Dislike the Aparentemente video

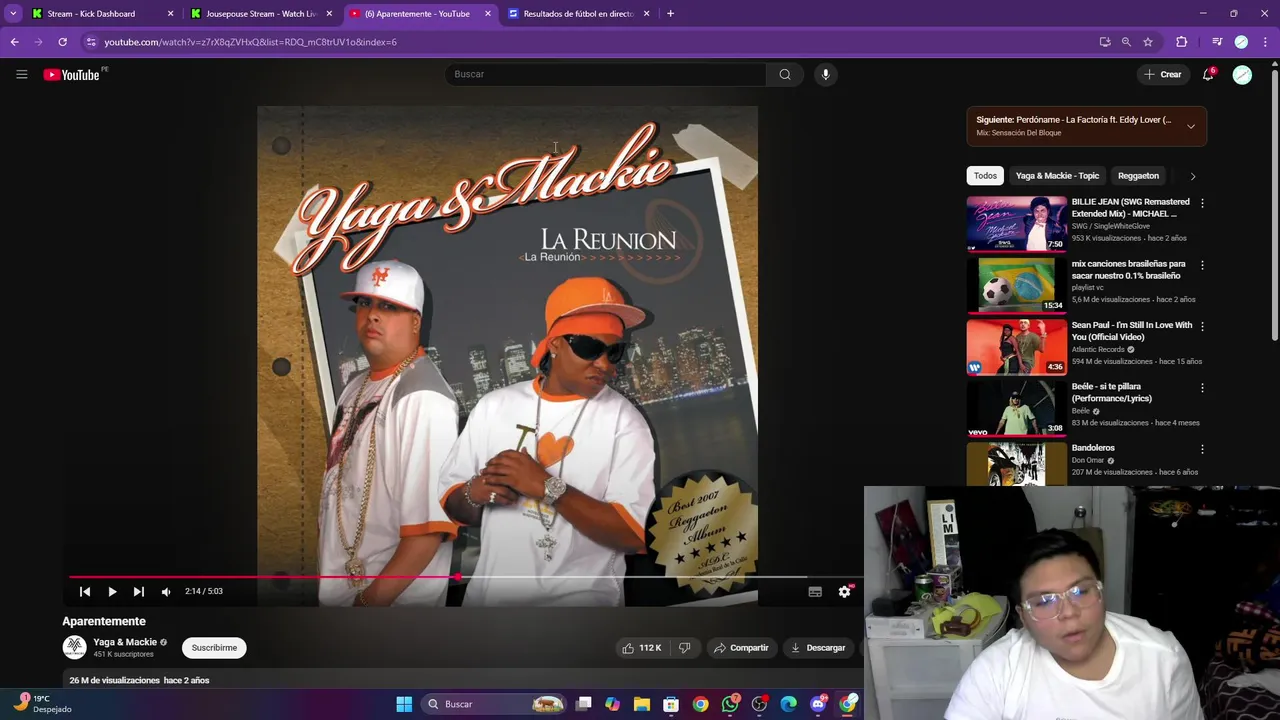click(x=685, y=648)
